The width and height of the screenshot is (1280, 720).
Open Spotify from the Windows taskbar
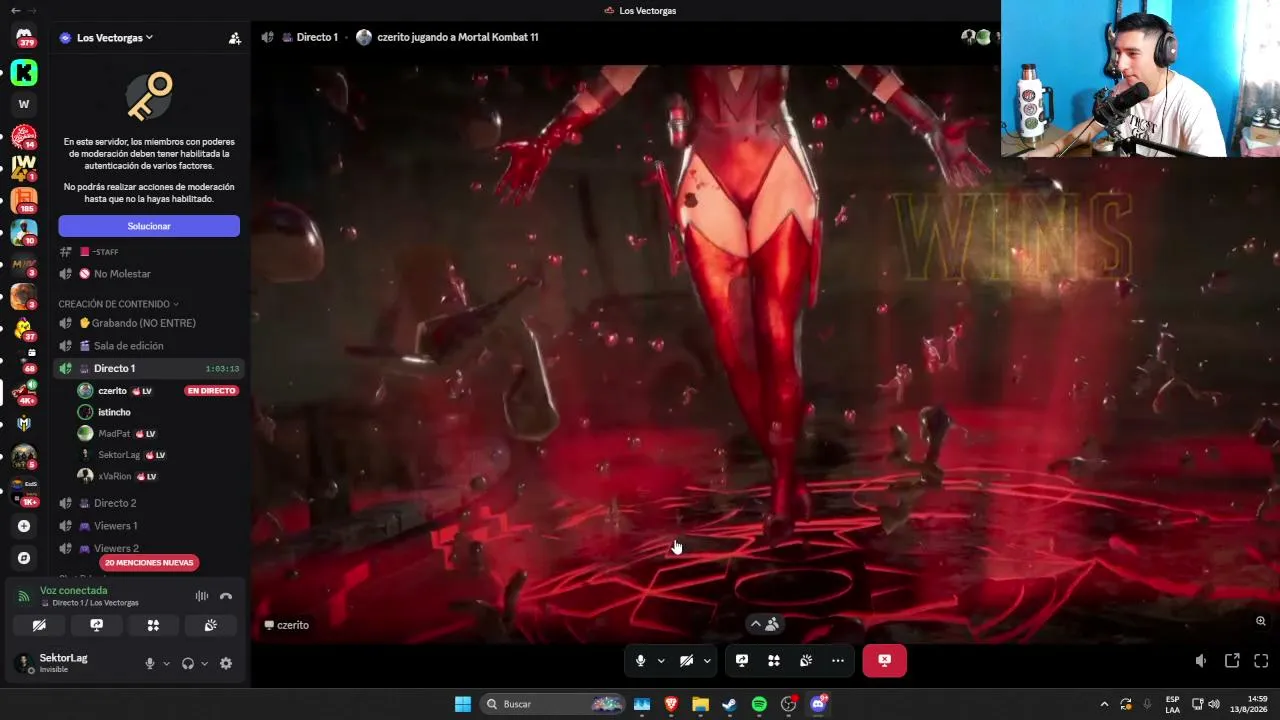(759, 704)
